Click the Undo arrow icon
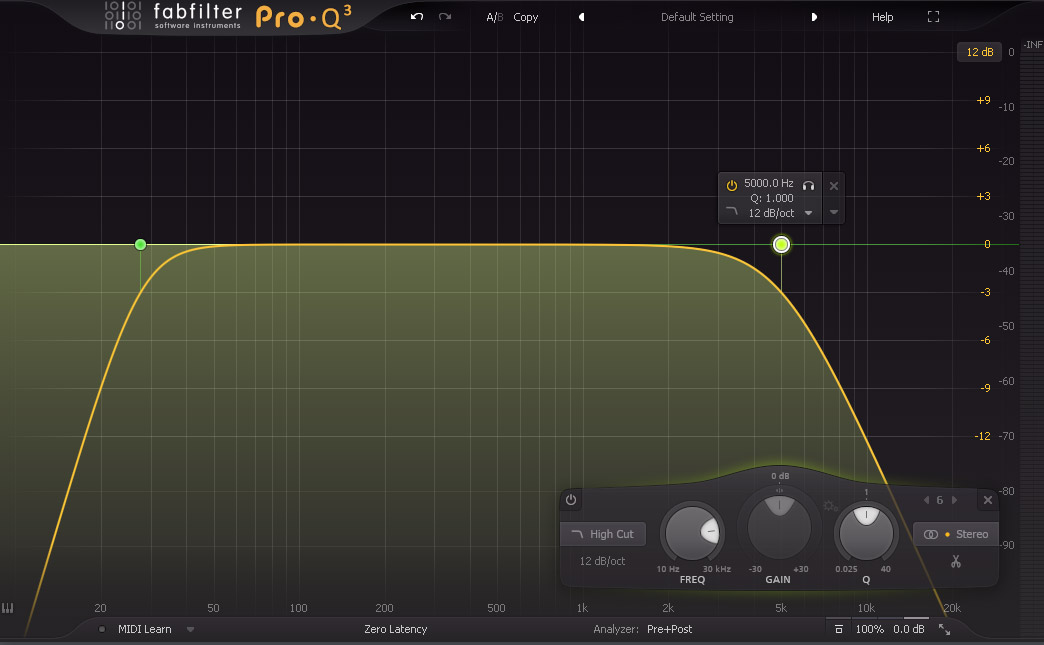 (x=417, y=17)
